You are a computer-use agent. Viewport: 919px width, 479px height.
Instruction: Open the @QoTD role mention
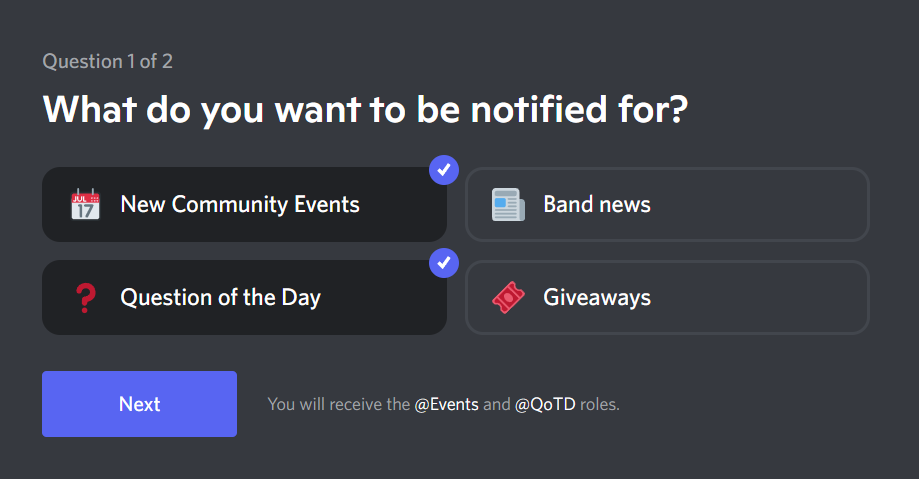point(545,405)
